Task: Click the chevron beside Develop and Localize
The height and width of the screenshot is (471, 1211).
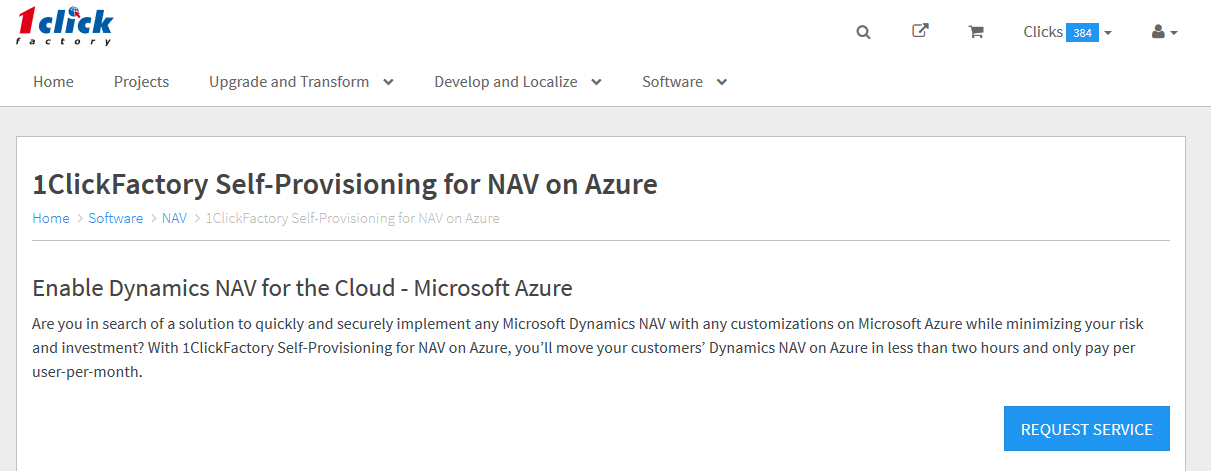Action: (596, 82)
